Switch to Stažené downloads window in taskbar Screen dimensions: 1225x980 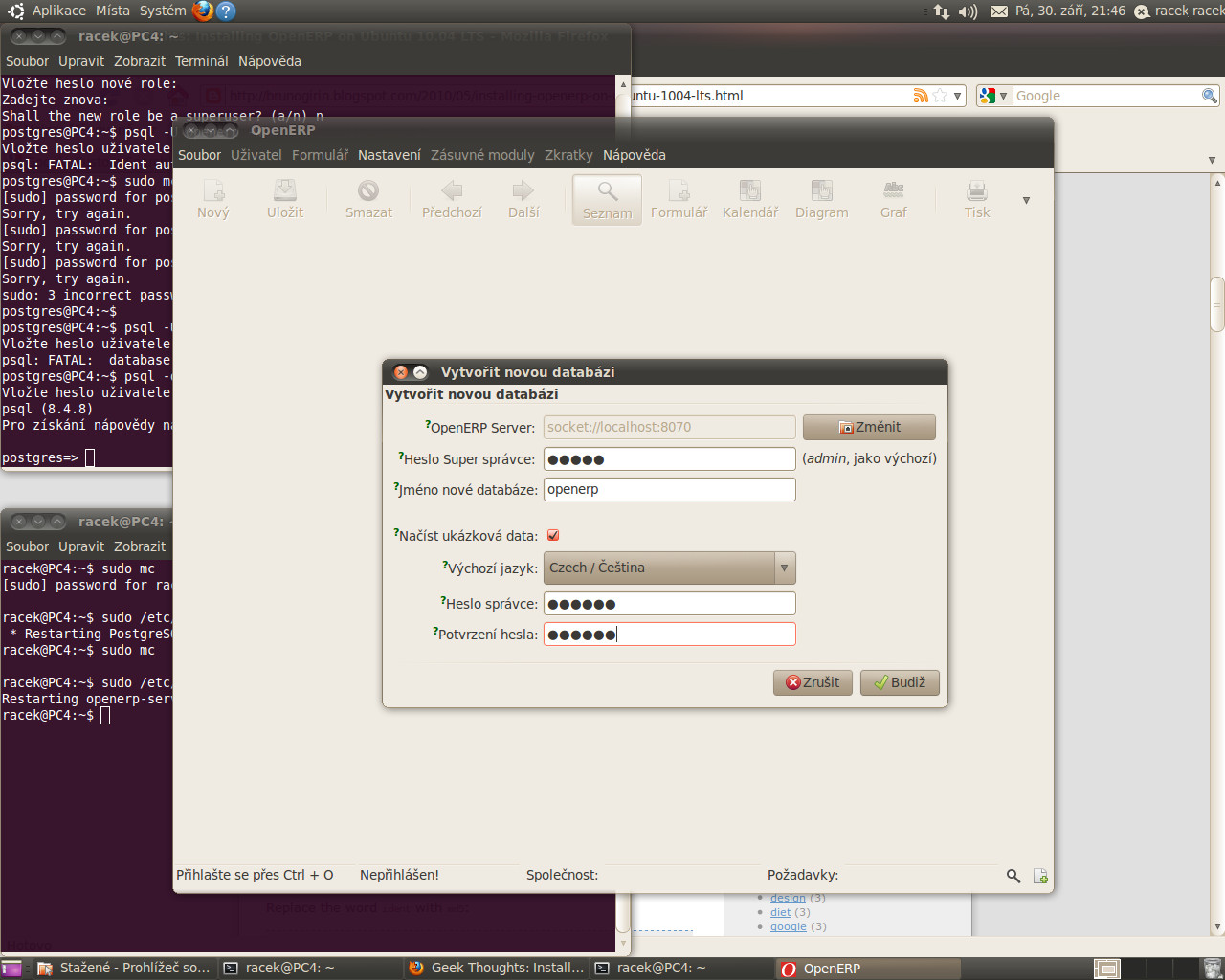click(x=123, y=969)
